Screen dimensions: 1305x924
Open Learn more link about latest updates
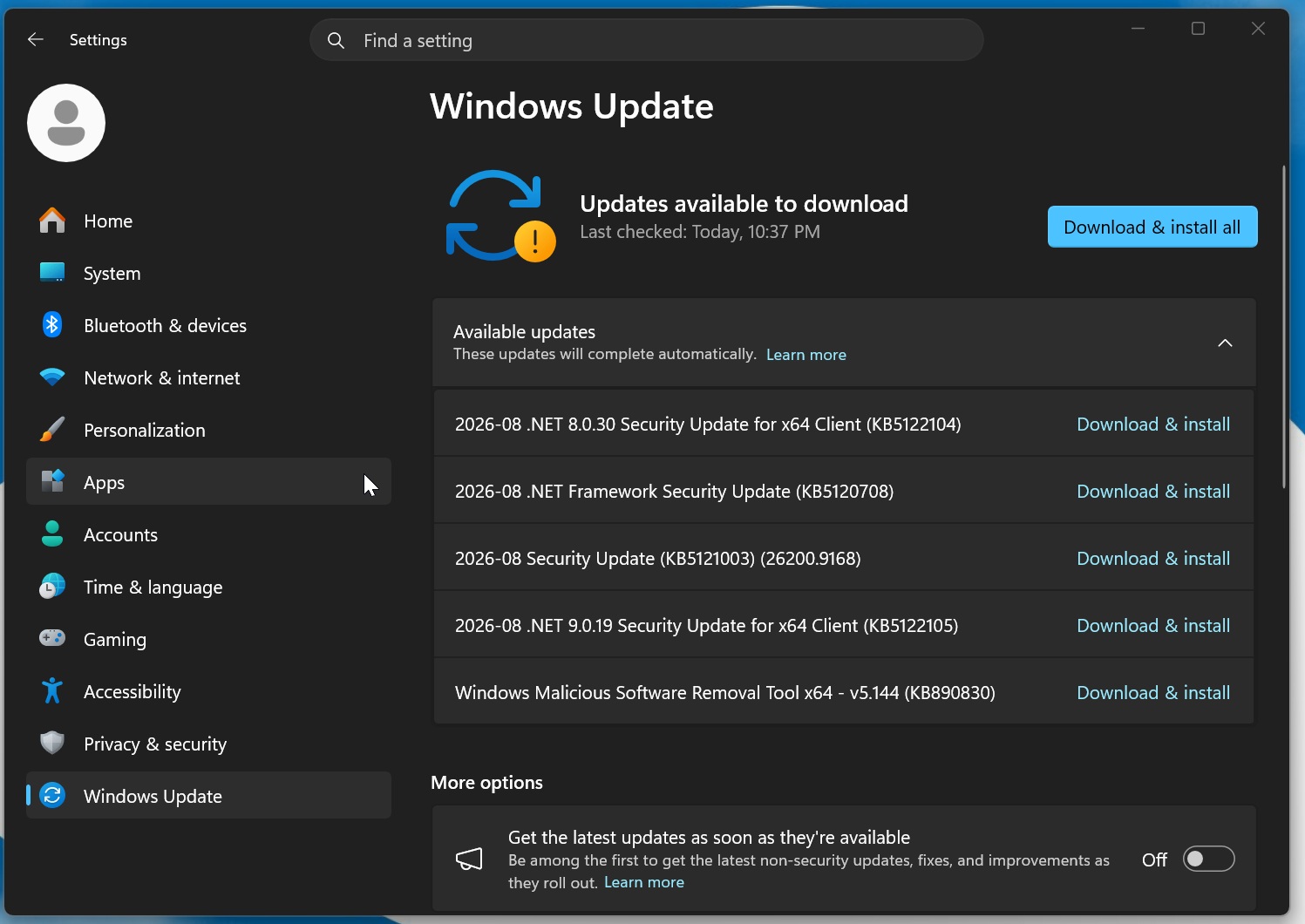644,882
